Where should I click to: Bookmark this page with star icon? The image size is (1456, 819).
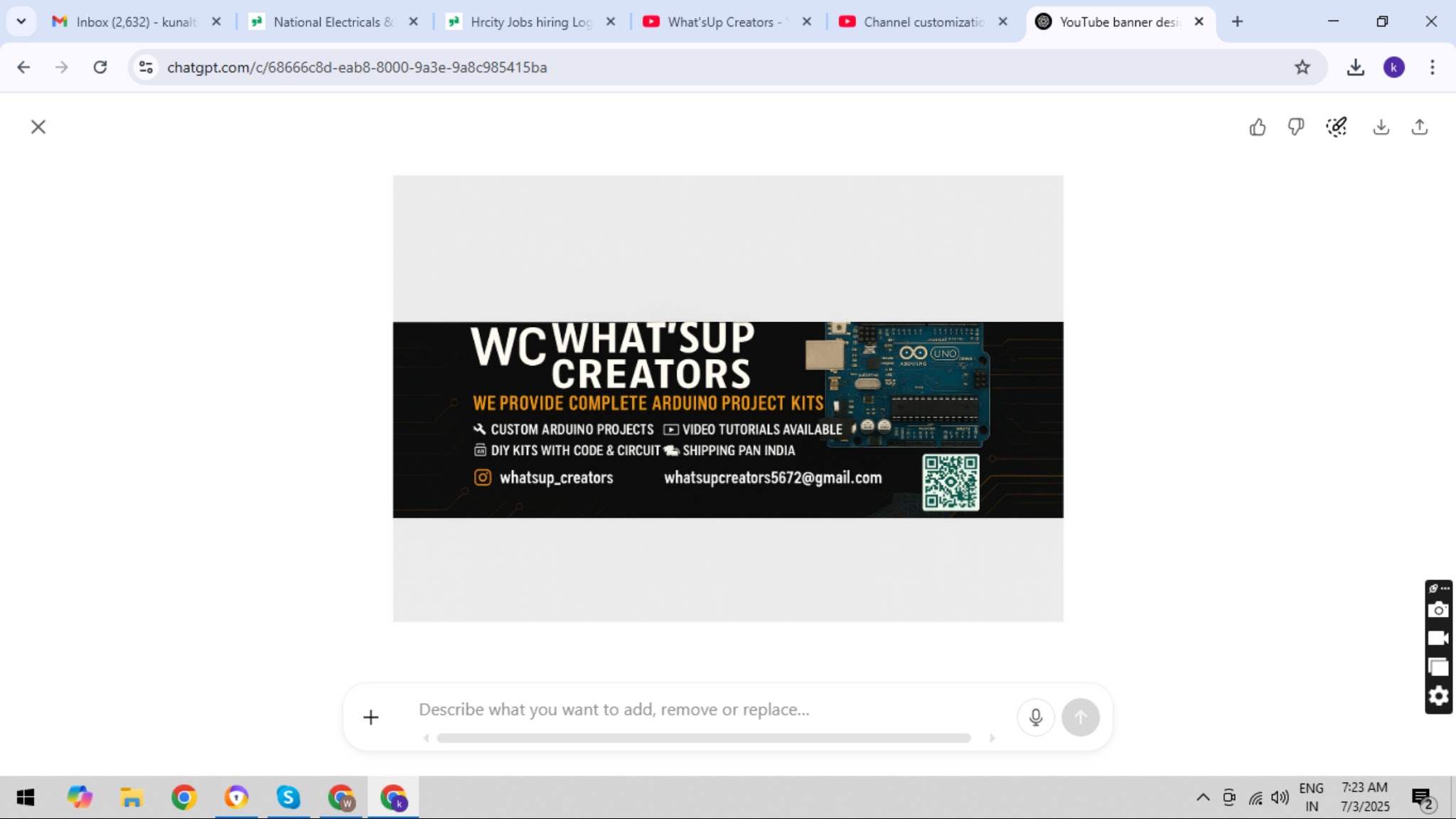point(1302,68)
